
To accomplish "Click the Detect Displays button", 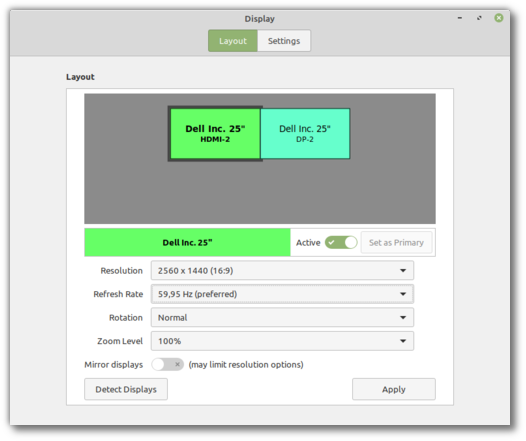I will [126, 389].
